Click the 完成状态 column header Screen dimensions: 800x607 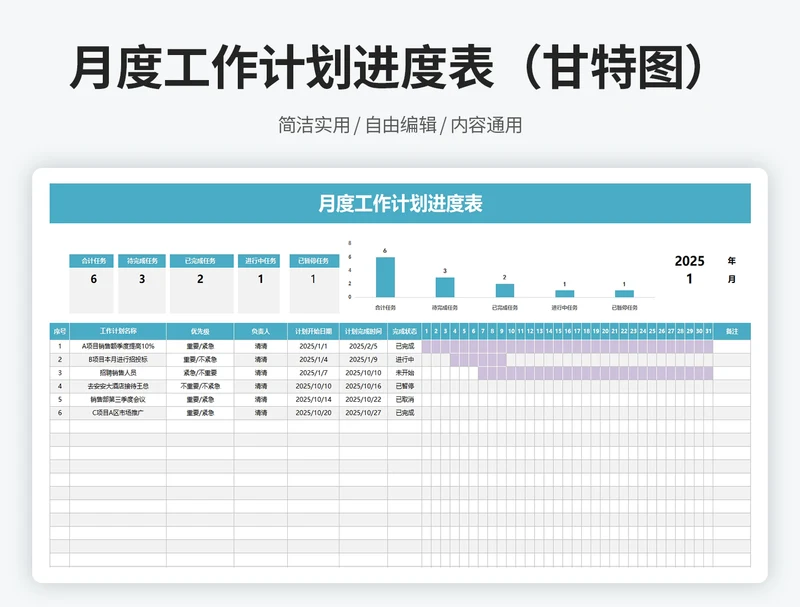(405, 331)
